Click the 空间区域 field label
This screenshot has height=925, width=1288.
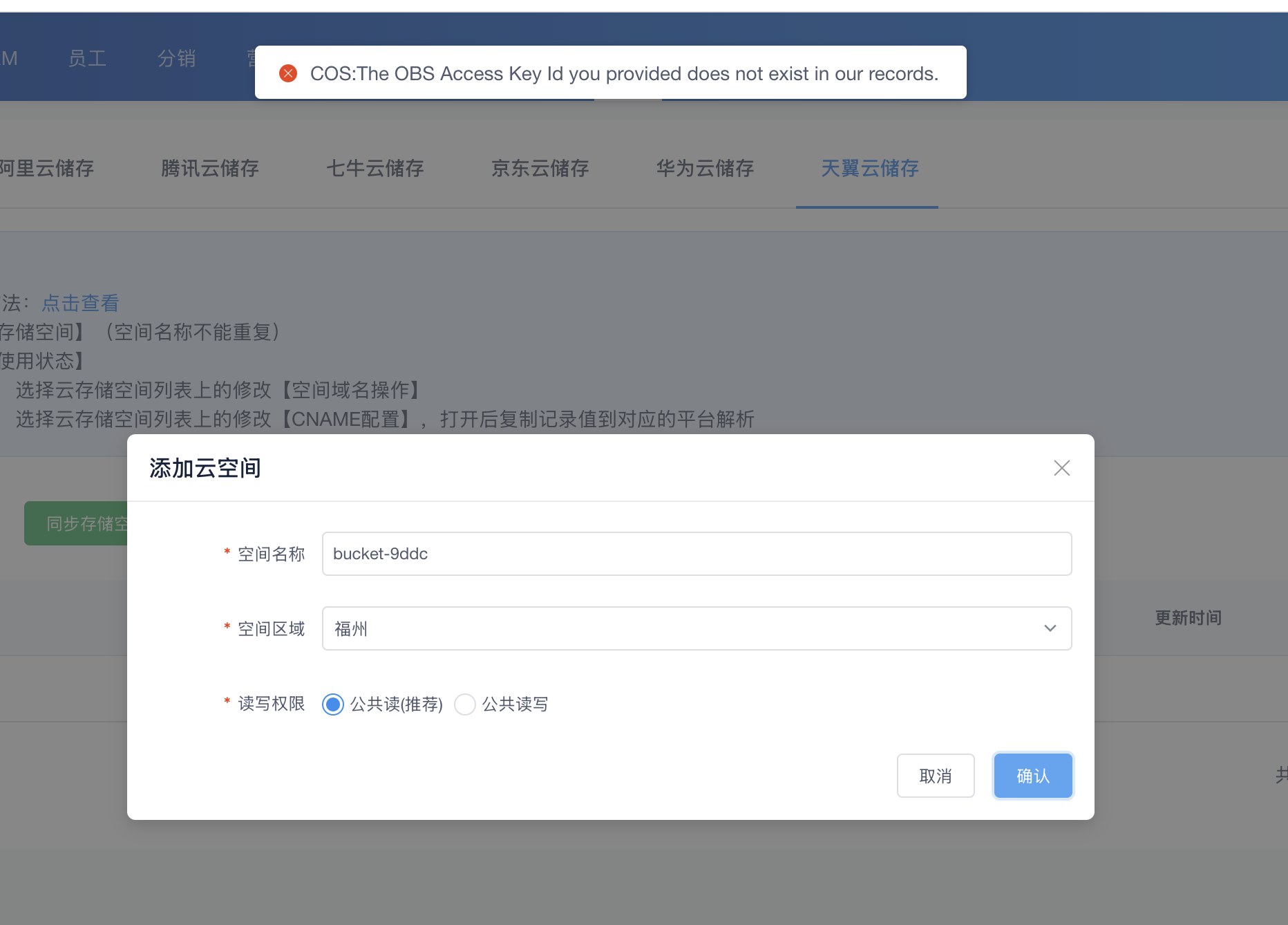272,628
